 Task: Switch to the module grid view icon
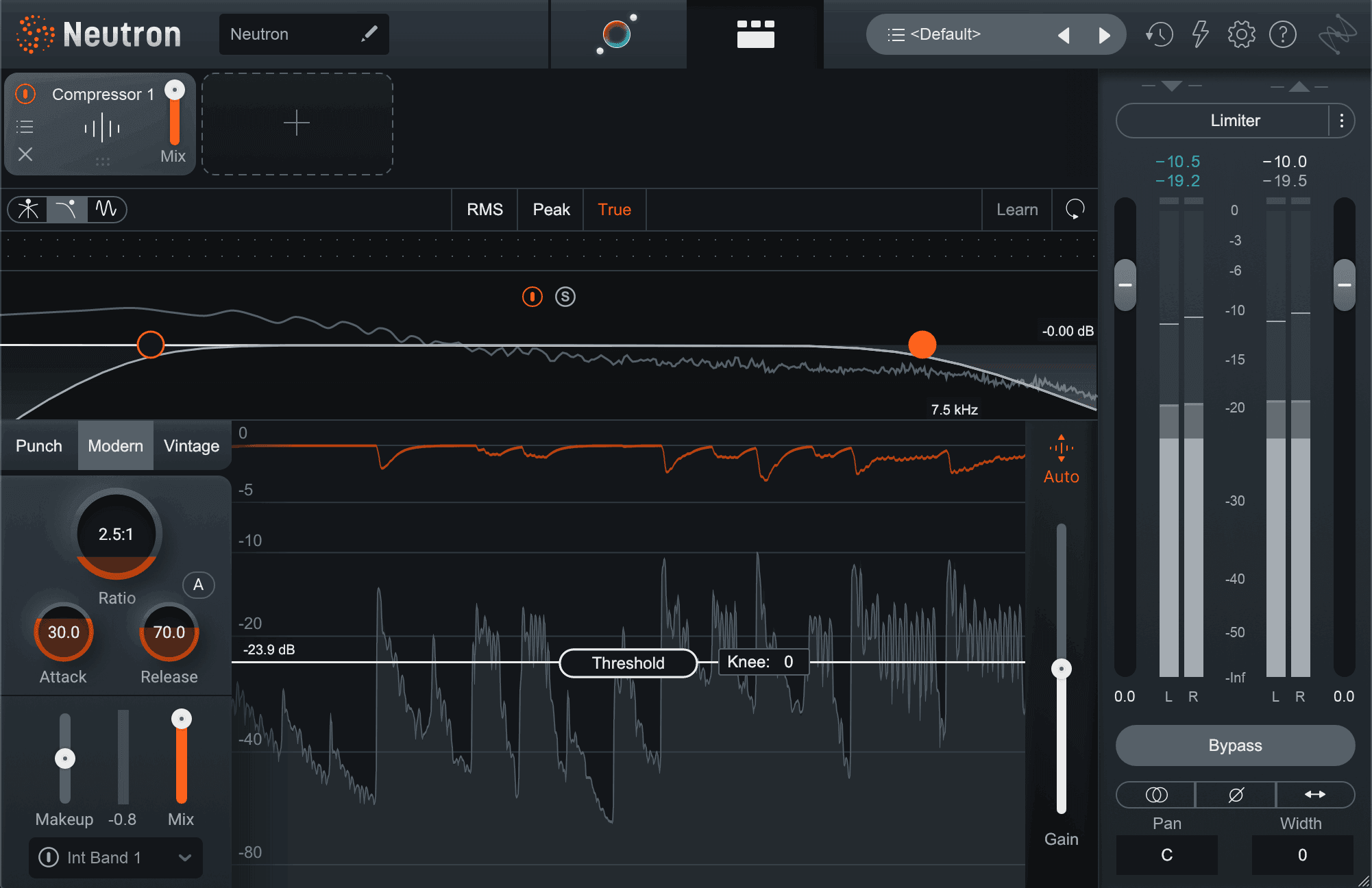pos(755,34)
